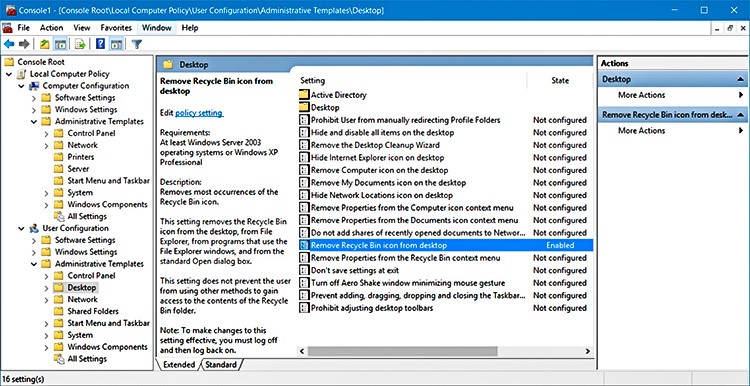Collapse User Configuration's Administrative Templates

pos(34,264)
